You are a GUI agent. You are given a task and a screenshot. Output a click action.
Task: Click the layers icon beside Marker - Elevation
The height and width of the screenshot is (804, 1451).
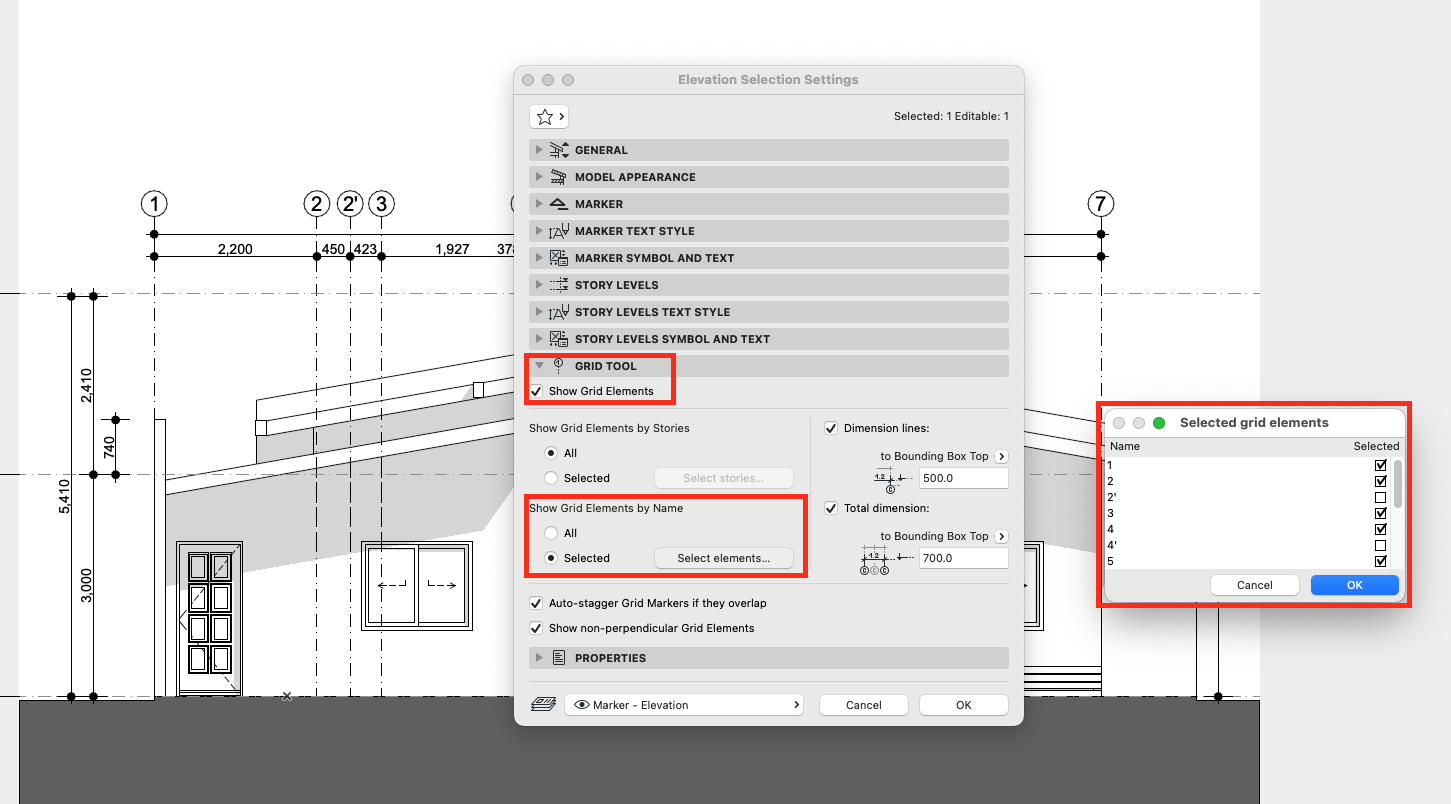(543, 704)
